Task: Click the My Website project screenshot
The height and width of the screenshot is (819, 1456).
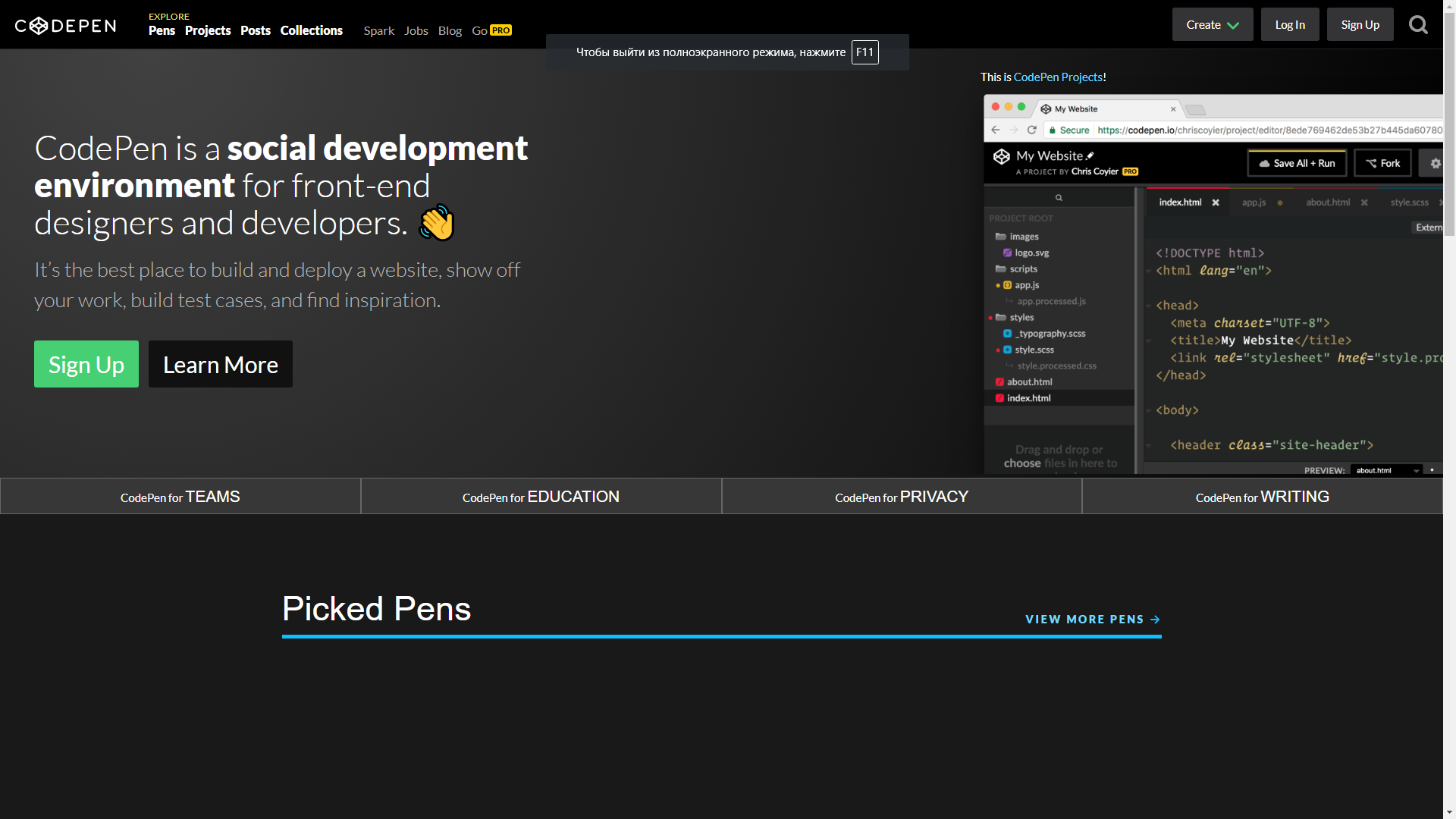Action: 1213,284
